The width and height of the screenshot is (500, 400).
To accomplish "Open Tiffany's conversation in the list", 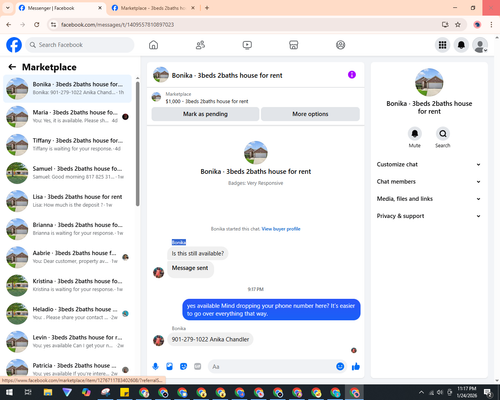I will (x=67, y=145).
